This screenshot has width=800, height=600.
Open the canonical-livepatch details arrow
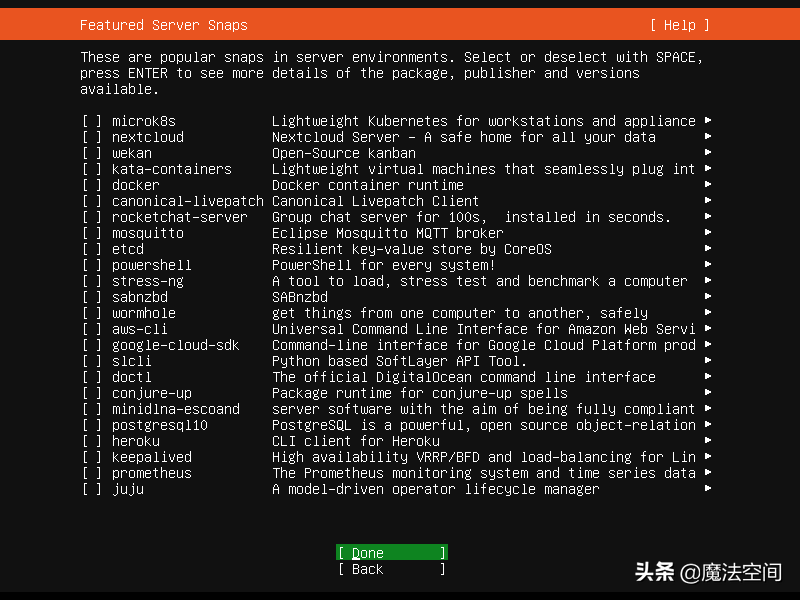[x=708, y=200]
